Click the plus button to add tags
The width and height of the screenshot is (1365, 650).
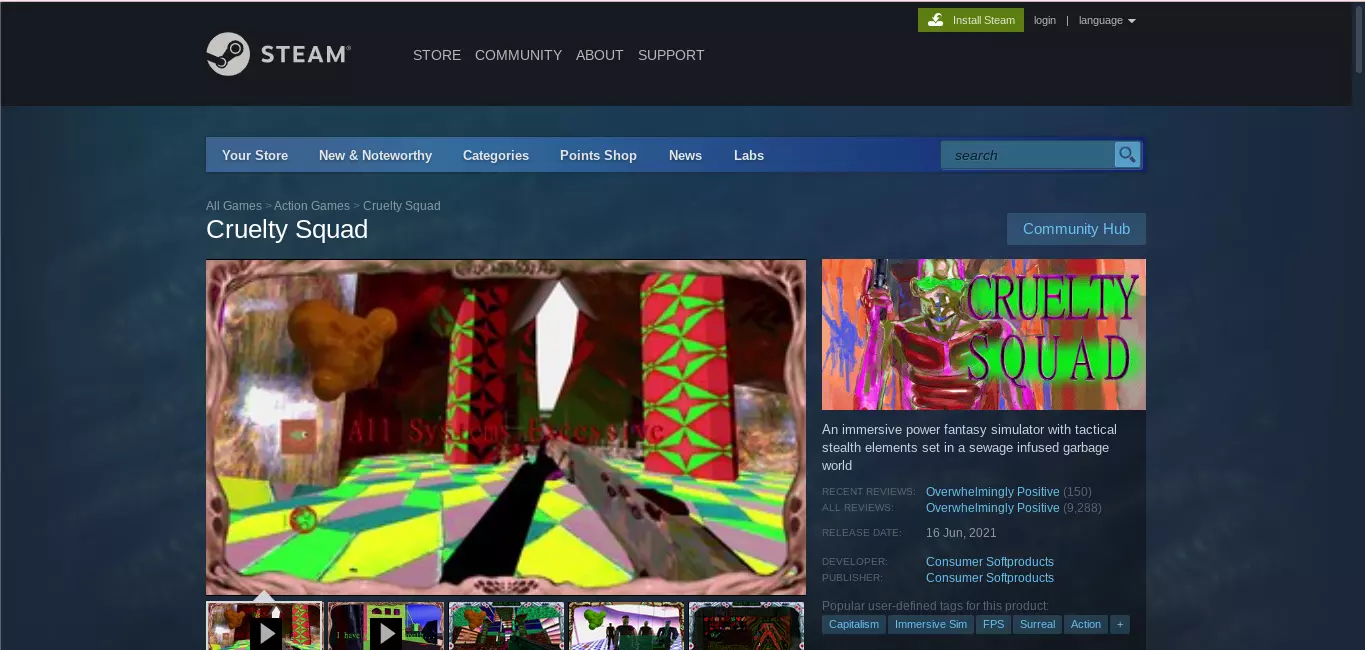[1120, 624]
